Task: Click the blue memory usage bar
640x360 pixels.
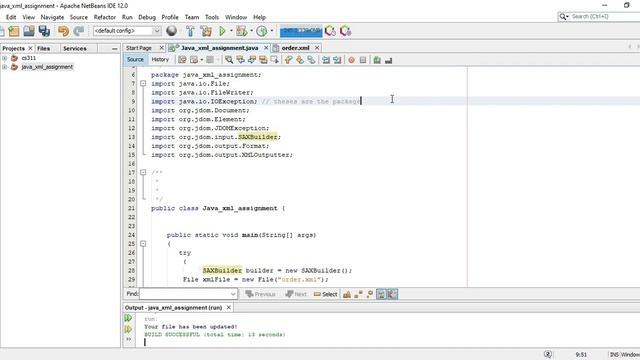Action: 301,31
